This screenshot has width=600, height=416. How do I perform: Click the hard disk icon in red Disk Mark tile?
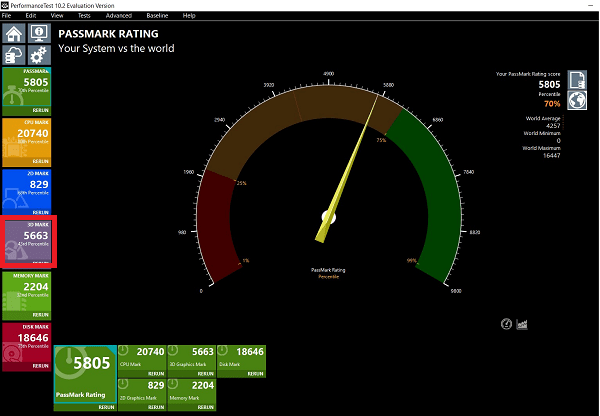tap(13, 352)
